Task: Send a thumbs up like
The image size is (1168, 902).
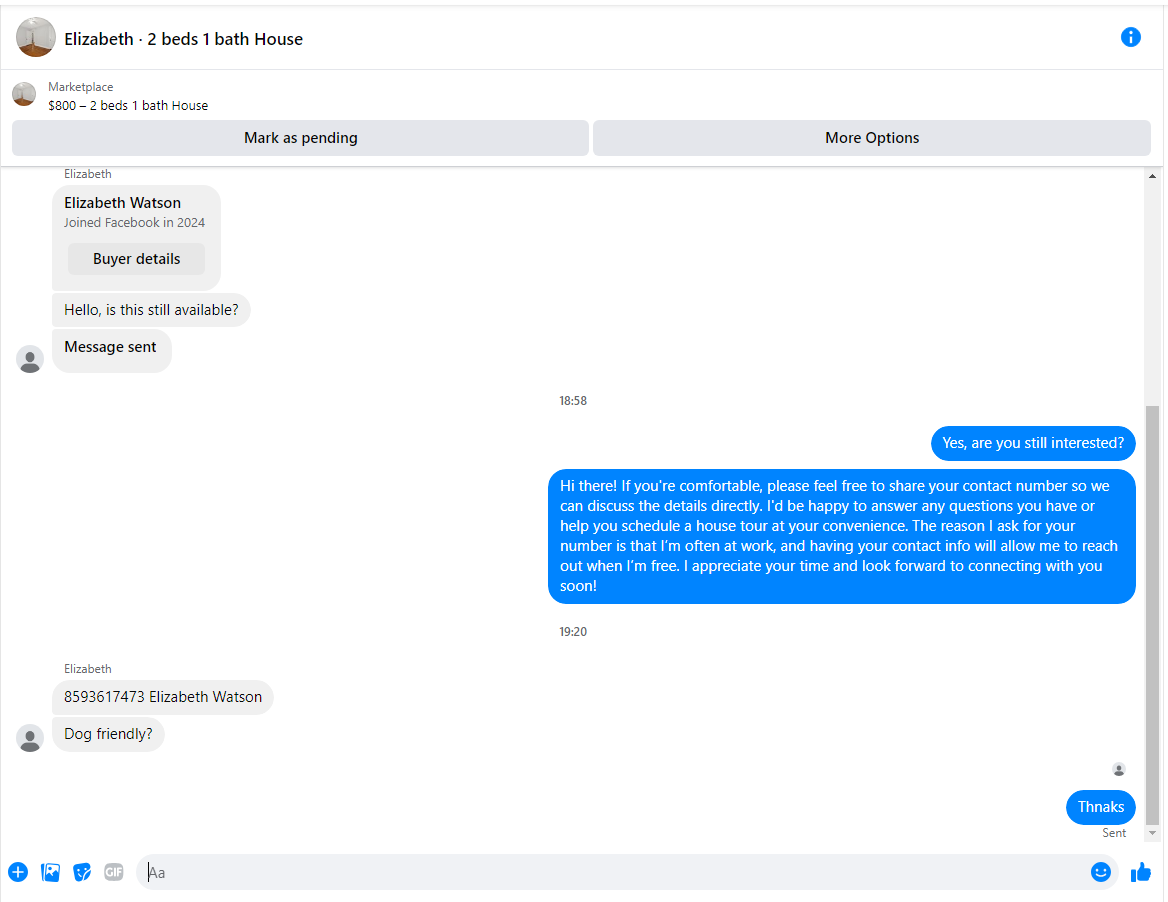Action: (x=1140, y=872)
